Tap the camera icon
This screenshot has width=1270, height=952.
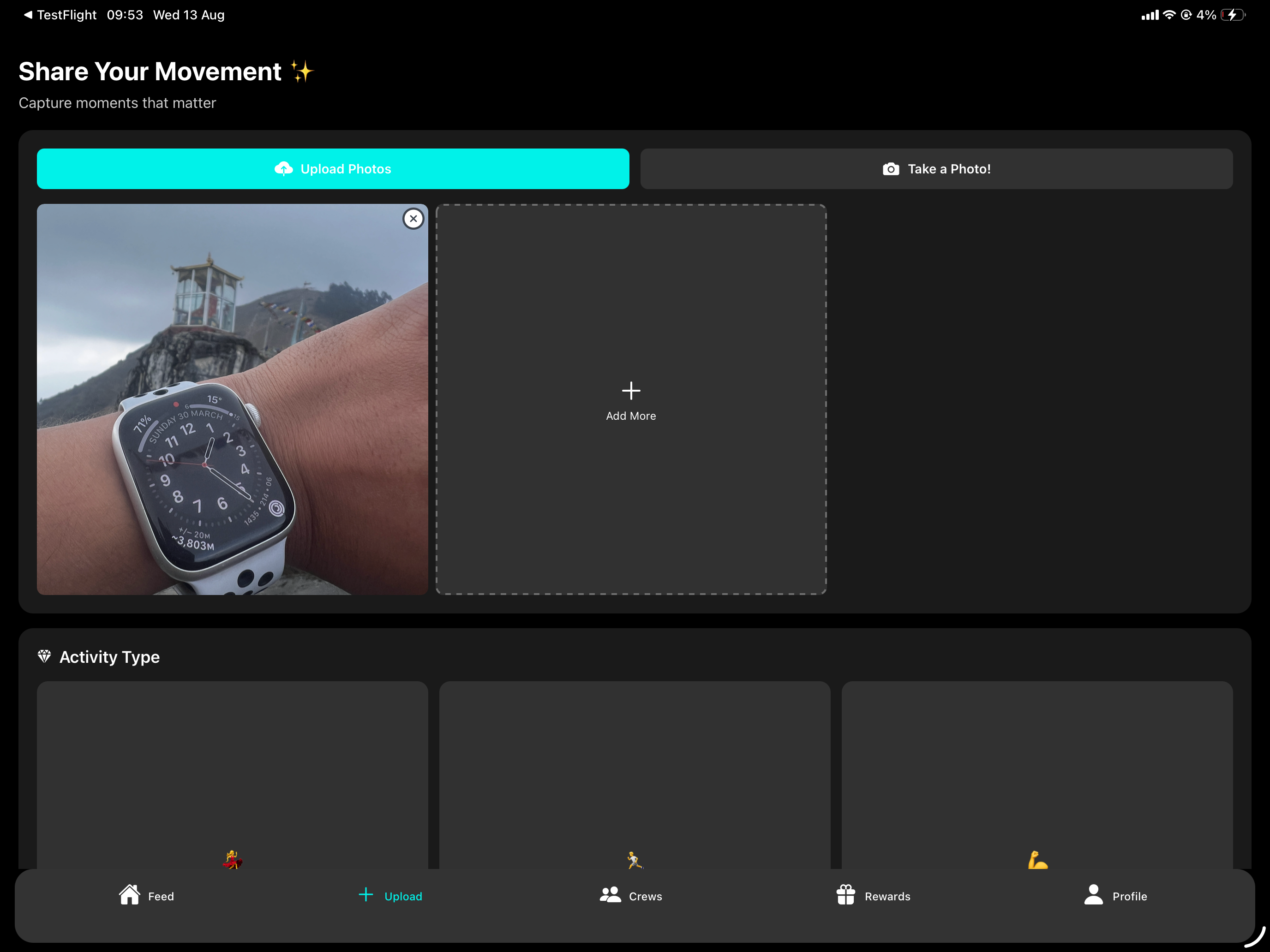point(891,169)
